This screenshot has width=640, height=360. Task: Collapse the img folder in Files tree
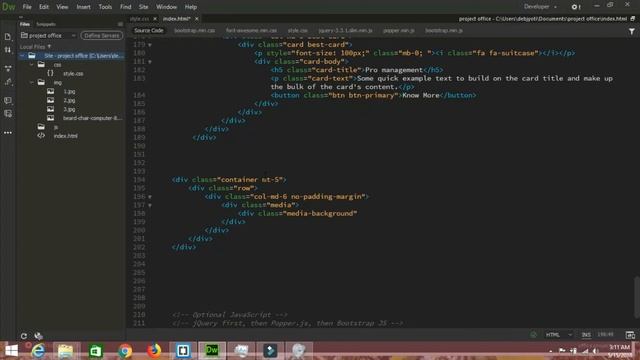[31, 82]
